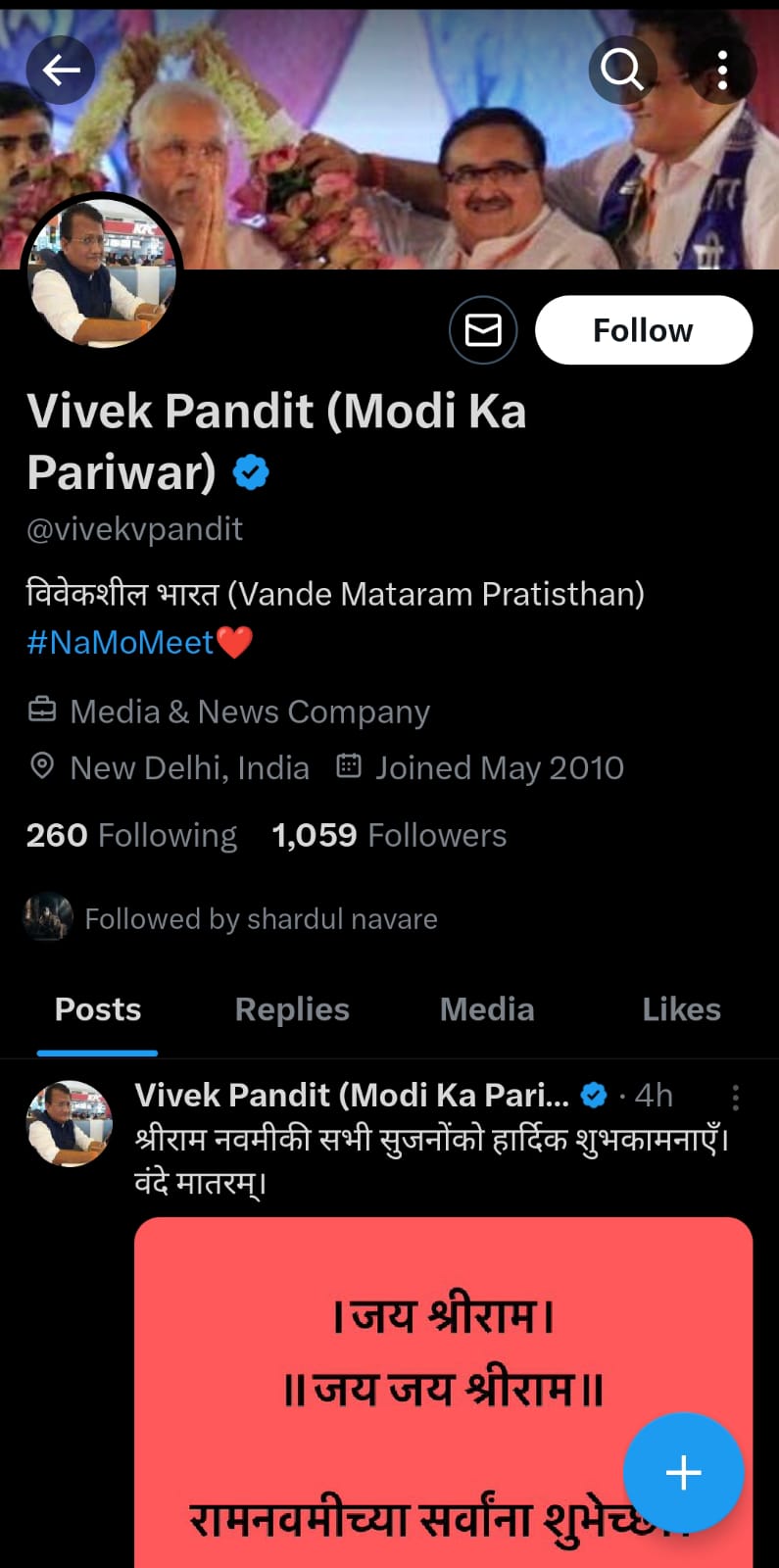Open the #NaMoMeet hashtag link
This screenshot has height=1568, width=779.
[120, 643]
